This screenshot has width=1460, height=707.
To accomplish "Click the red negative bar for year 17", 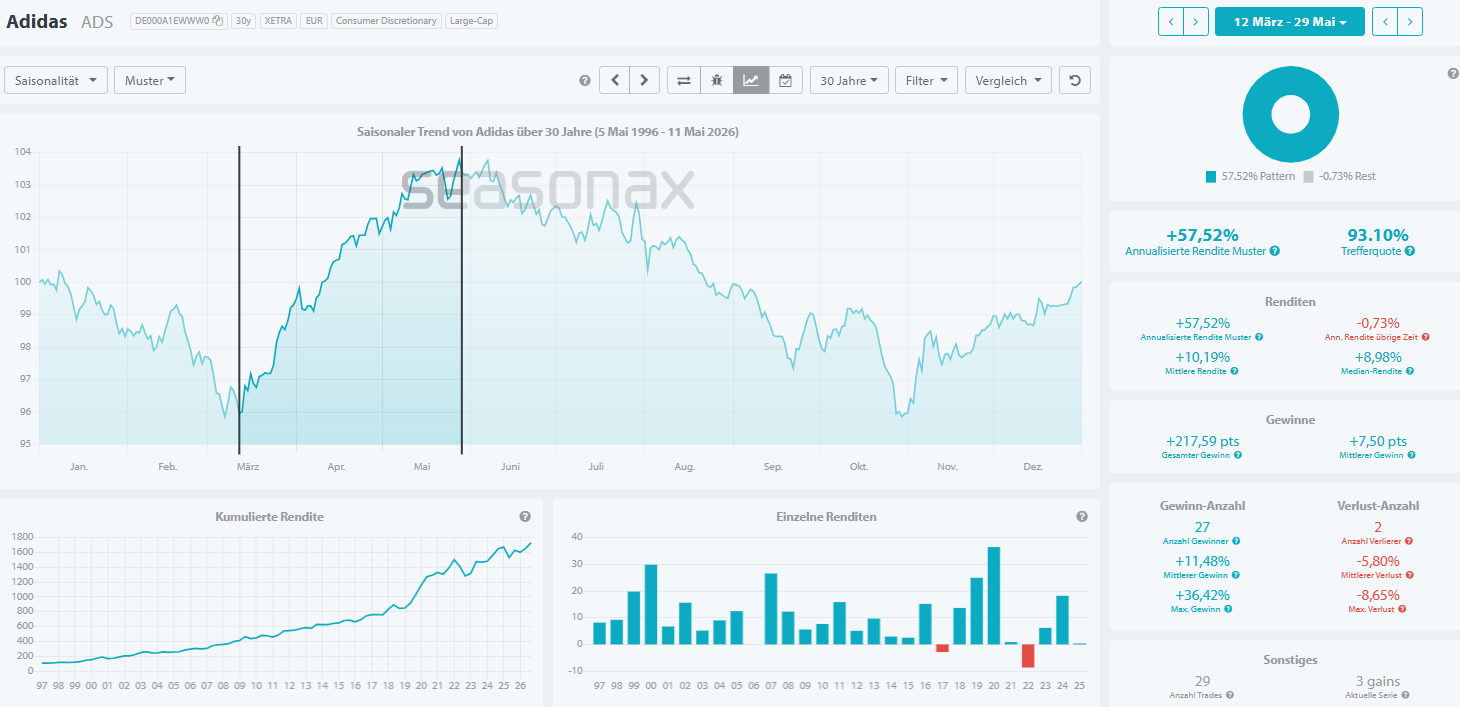I will (x=942, y=648).
